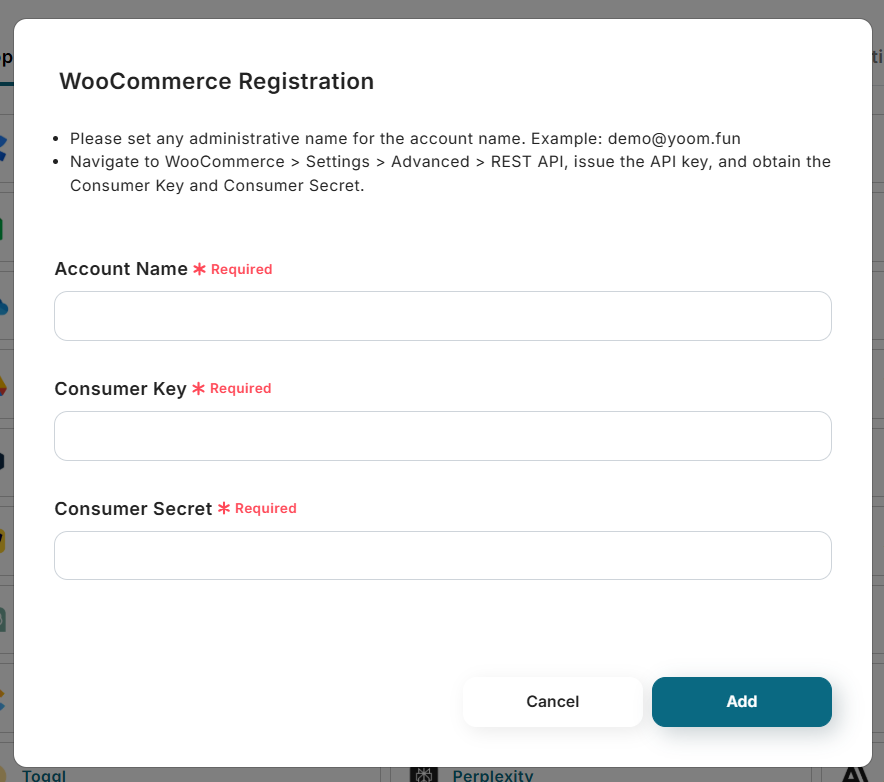884x782 pixels.
Task: Click the red asterisk beside Account Name
Action: pos(199,269)
